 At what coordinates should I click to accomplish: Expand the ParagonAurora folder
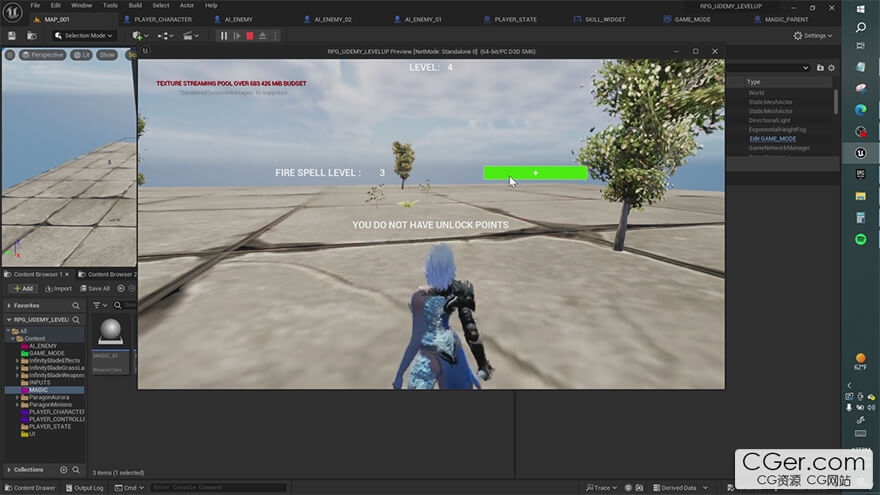coord(17,397)
